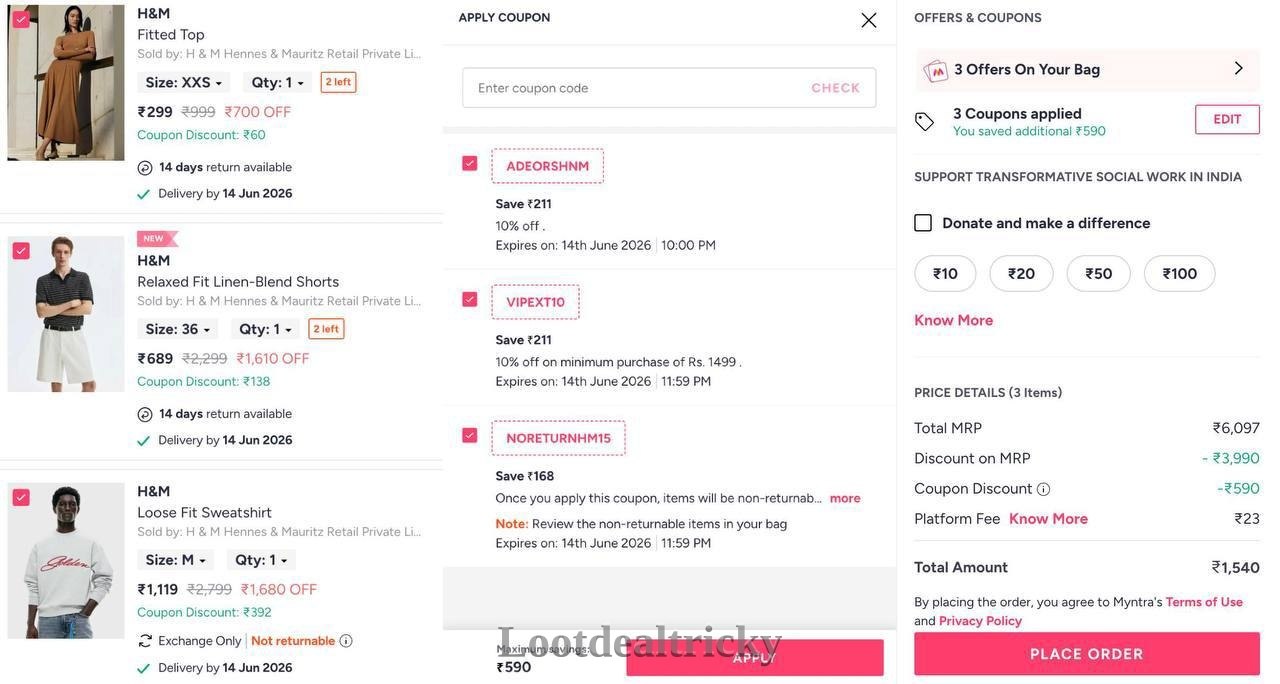Deselect the VIPEXT10 coupon checkbox
The width and height of the screenshot is (1280, 684).
(x=470, y=299)
